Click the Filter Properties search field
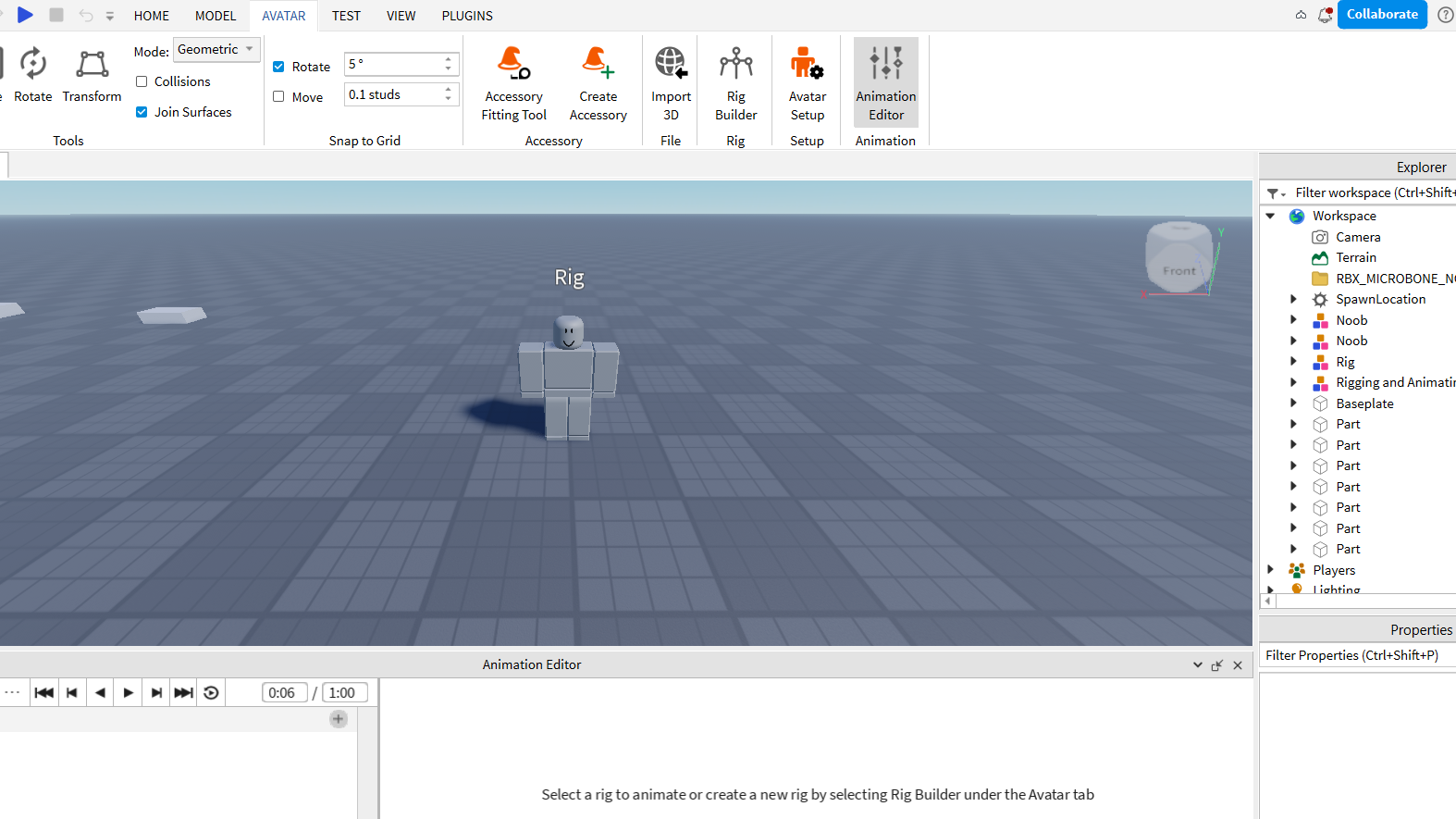Image resolution: width=1456 pixels, height=819 pixels. click(x=1355, y=655)
